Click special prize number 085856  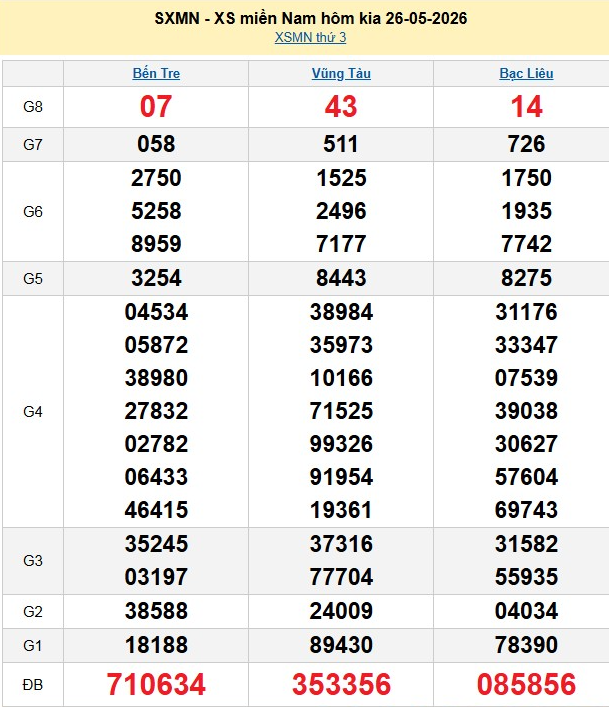coord(526,684)
